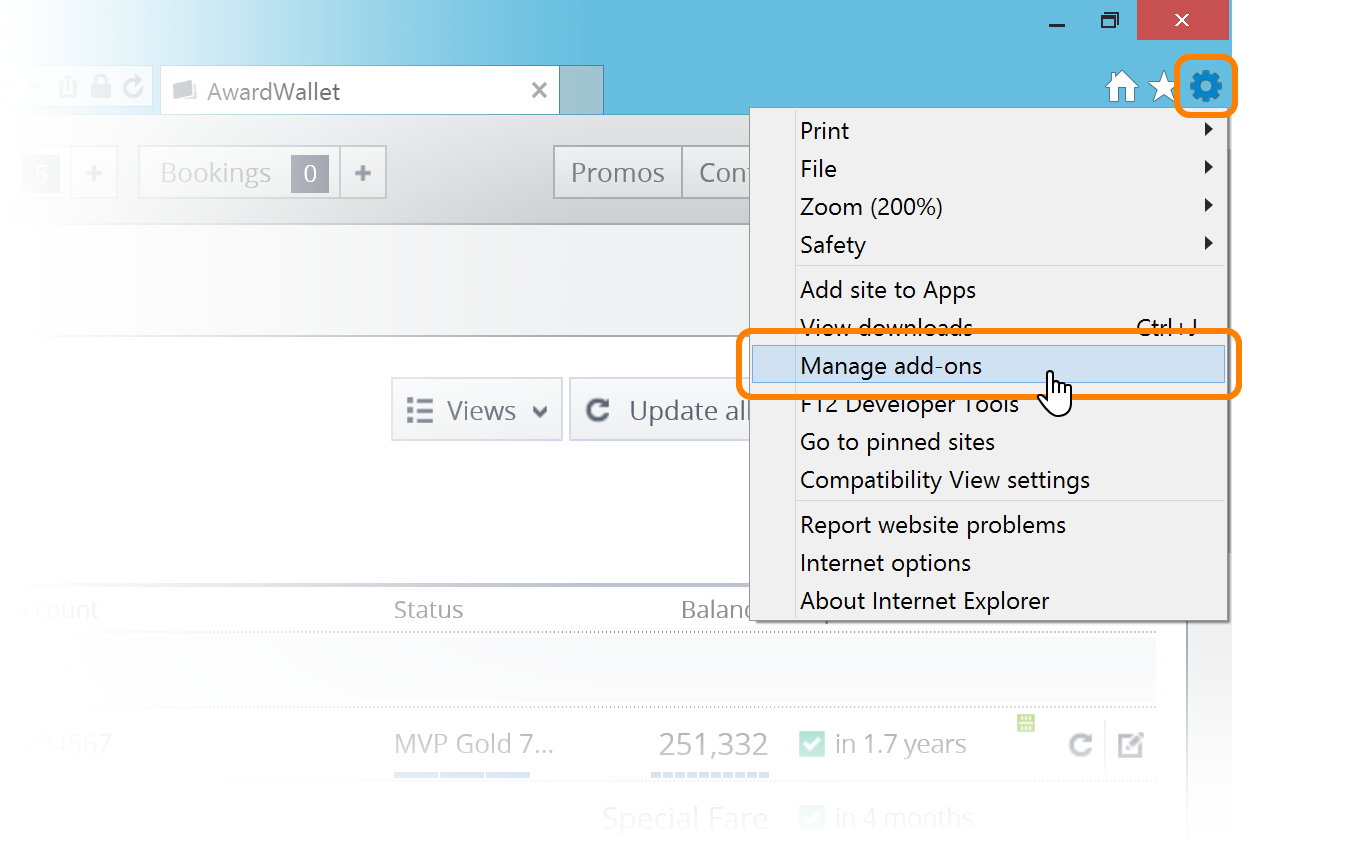The width and height of the screenshot is (1350, 854).
Task: Select Manage add-ons from the menu
Action: [x=890, y=366]
